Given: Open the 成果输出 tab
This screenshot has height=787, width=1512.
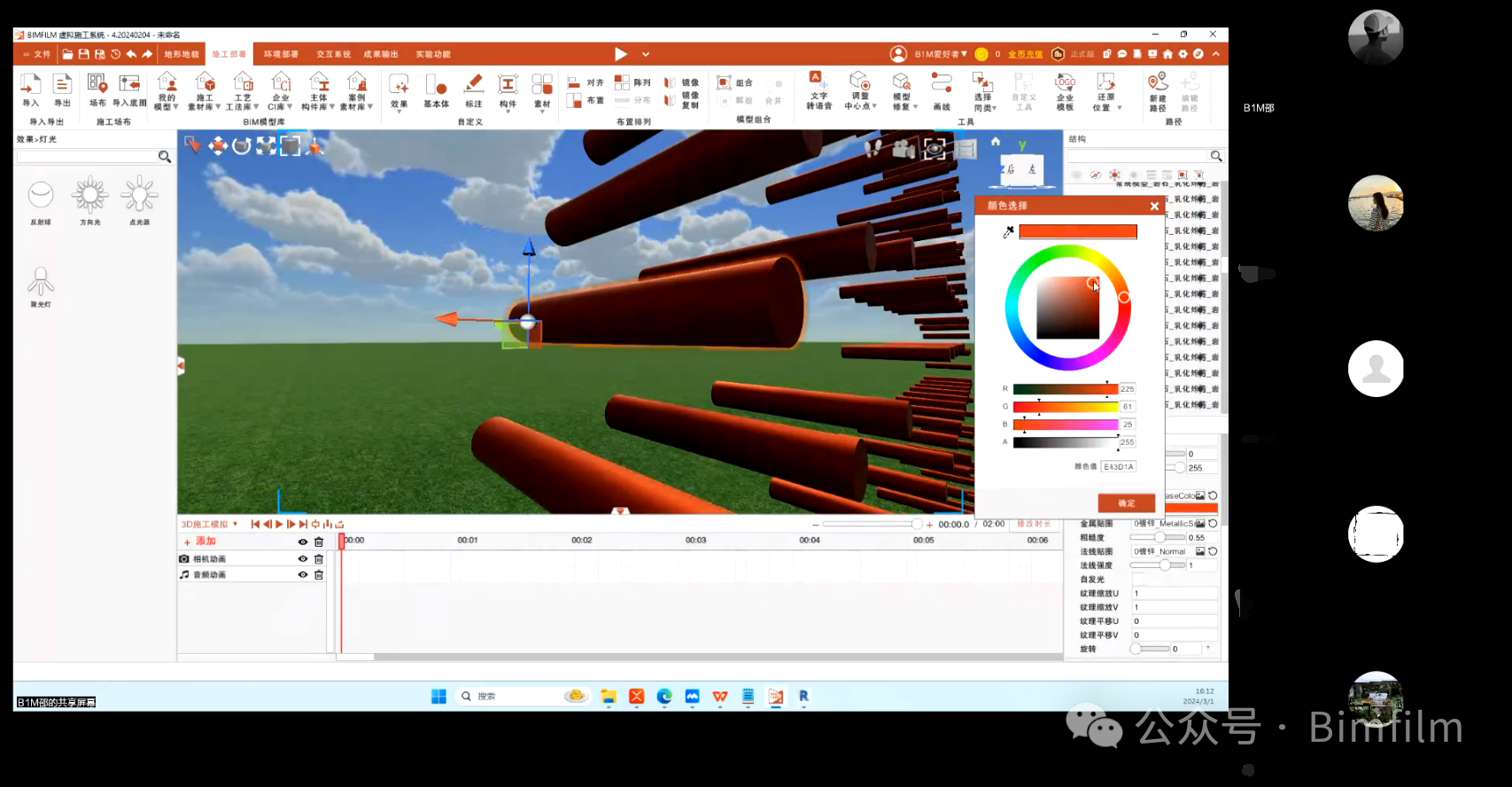Looking at the screenshot, I should click(381, 54).
